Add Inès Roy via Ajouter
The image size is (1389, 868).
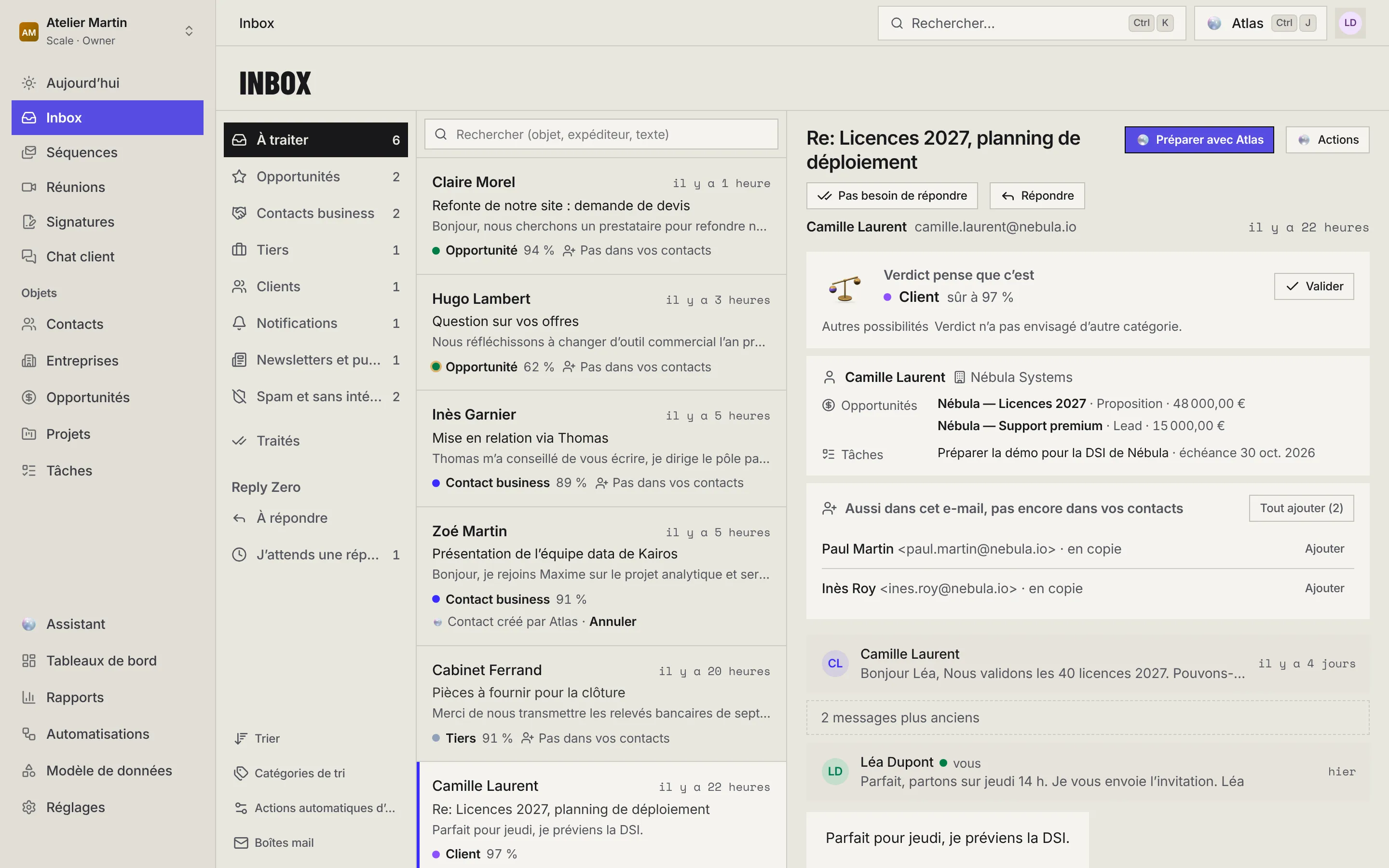[1324, 588]
